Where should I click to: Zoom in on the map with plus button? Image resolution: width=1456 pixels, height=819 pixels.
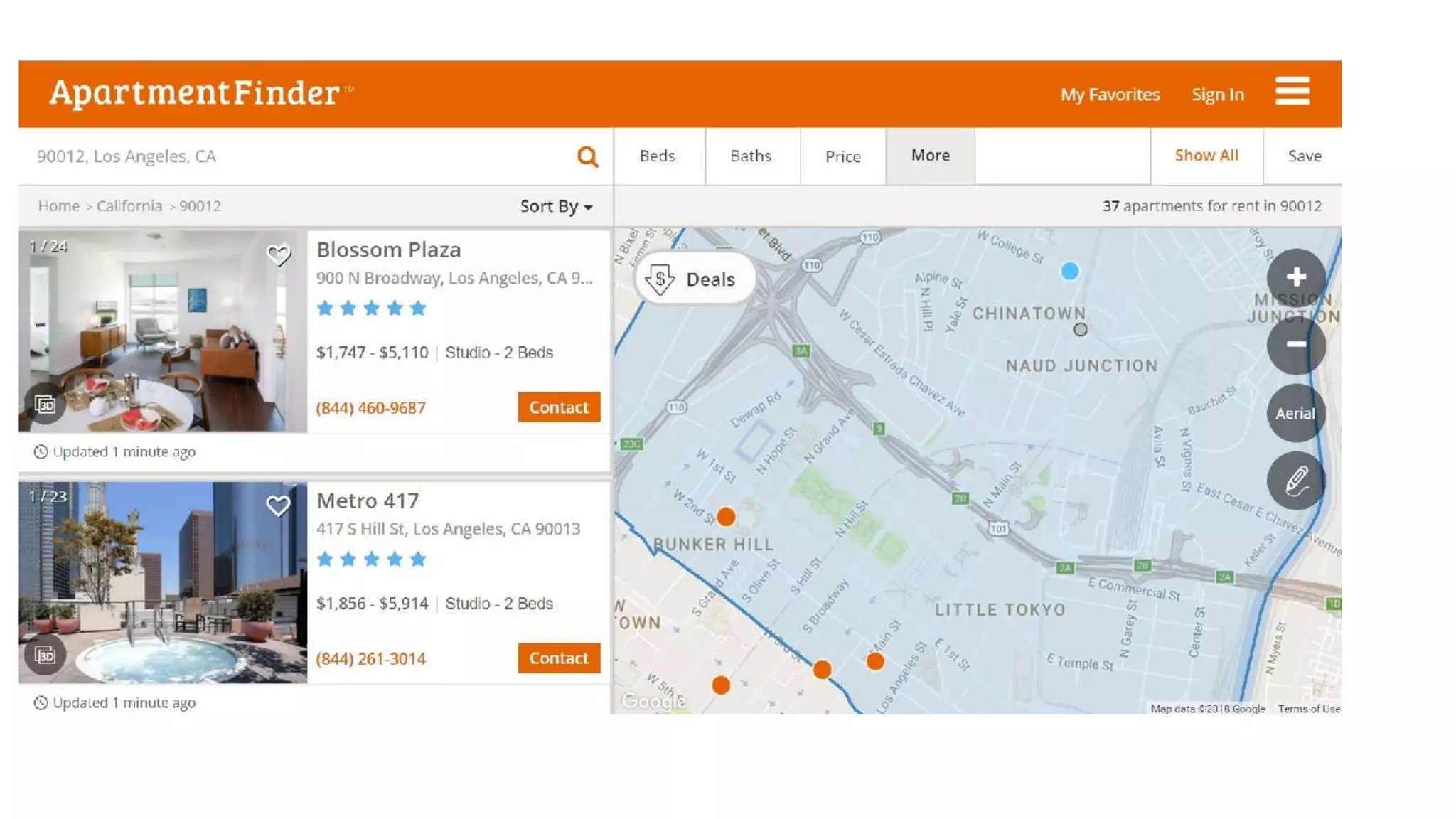pos(1295,277)
